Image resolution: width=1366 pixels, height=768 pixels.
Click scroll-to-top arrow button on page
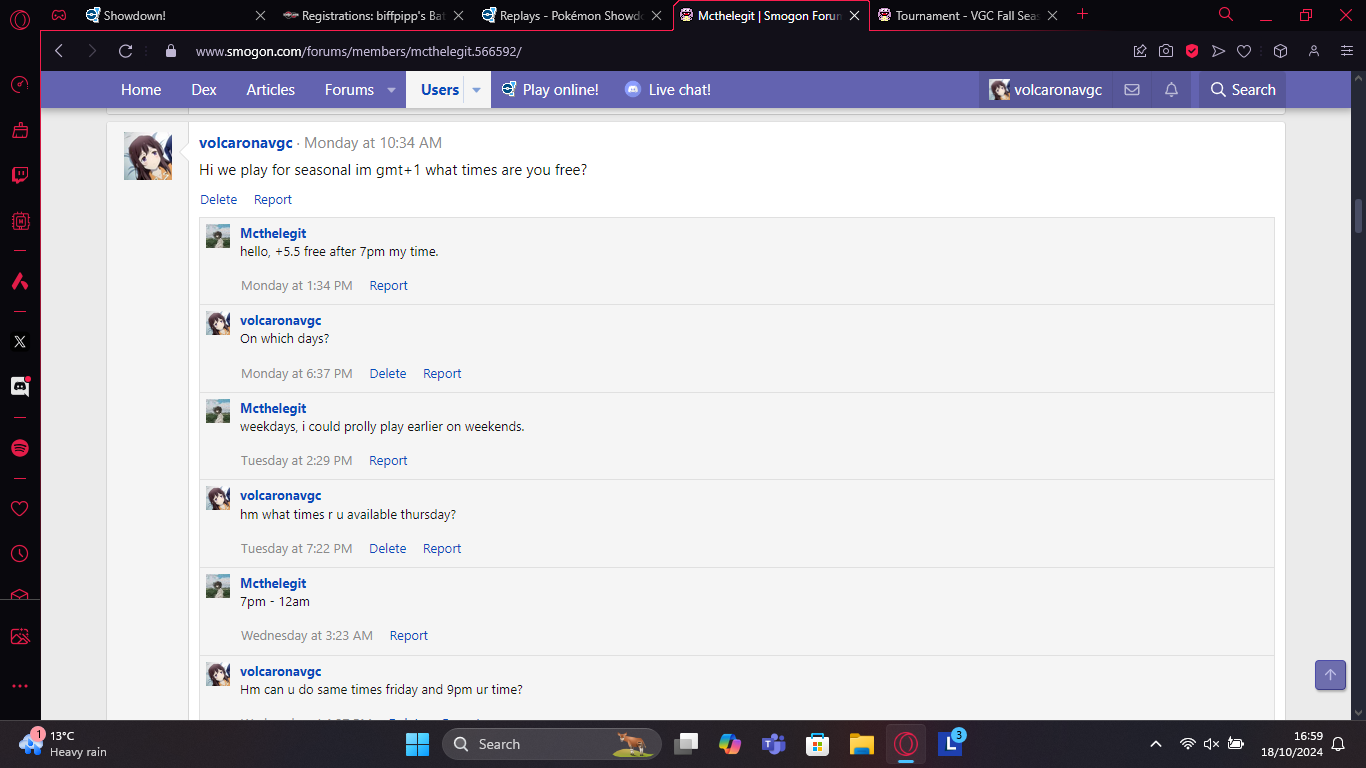coord(1330,675)
